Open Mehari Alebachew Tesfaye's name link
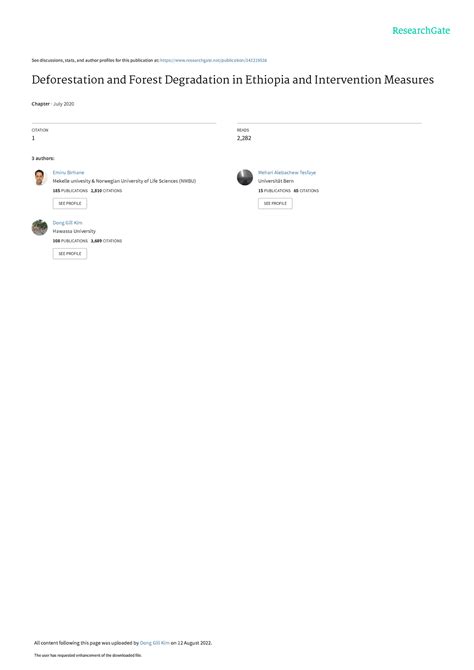The height and width of the screenshot is (670, 474). point(287,172)
